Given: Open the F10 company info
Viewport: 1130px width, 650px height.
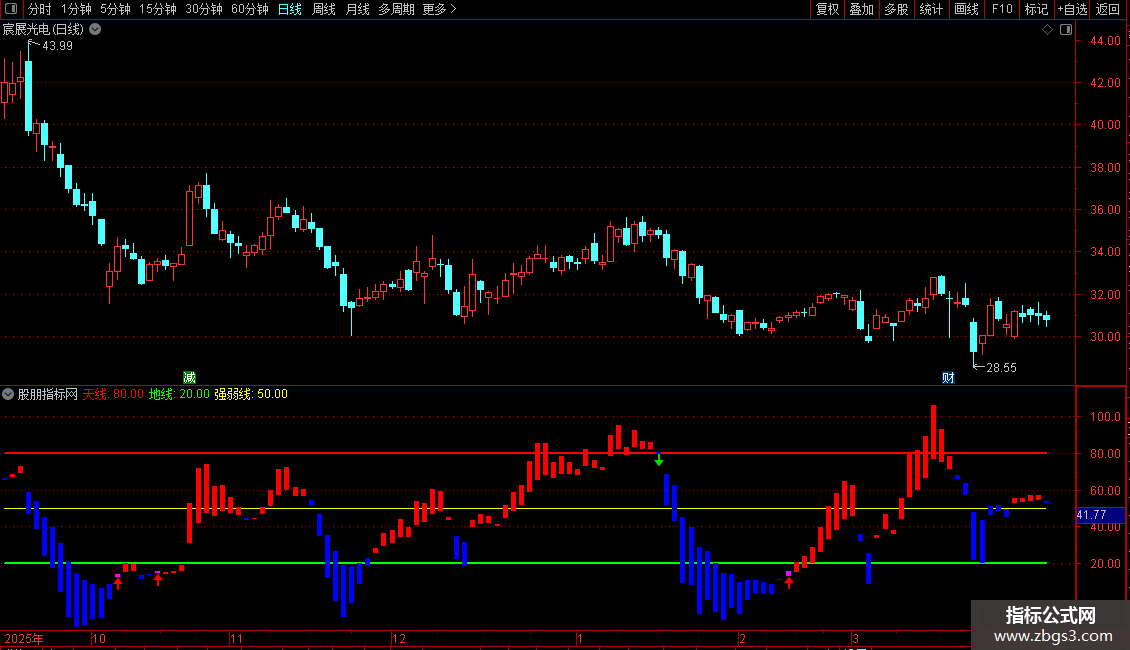Looking at the screenshot, I should tap(1002, 9).
